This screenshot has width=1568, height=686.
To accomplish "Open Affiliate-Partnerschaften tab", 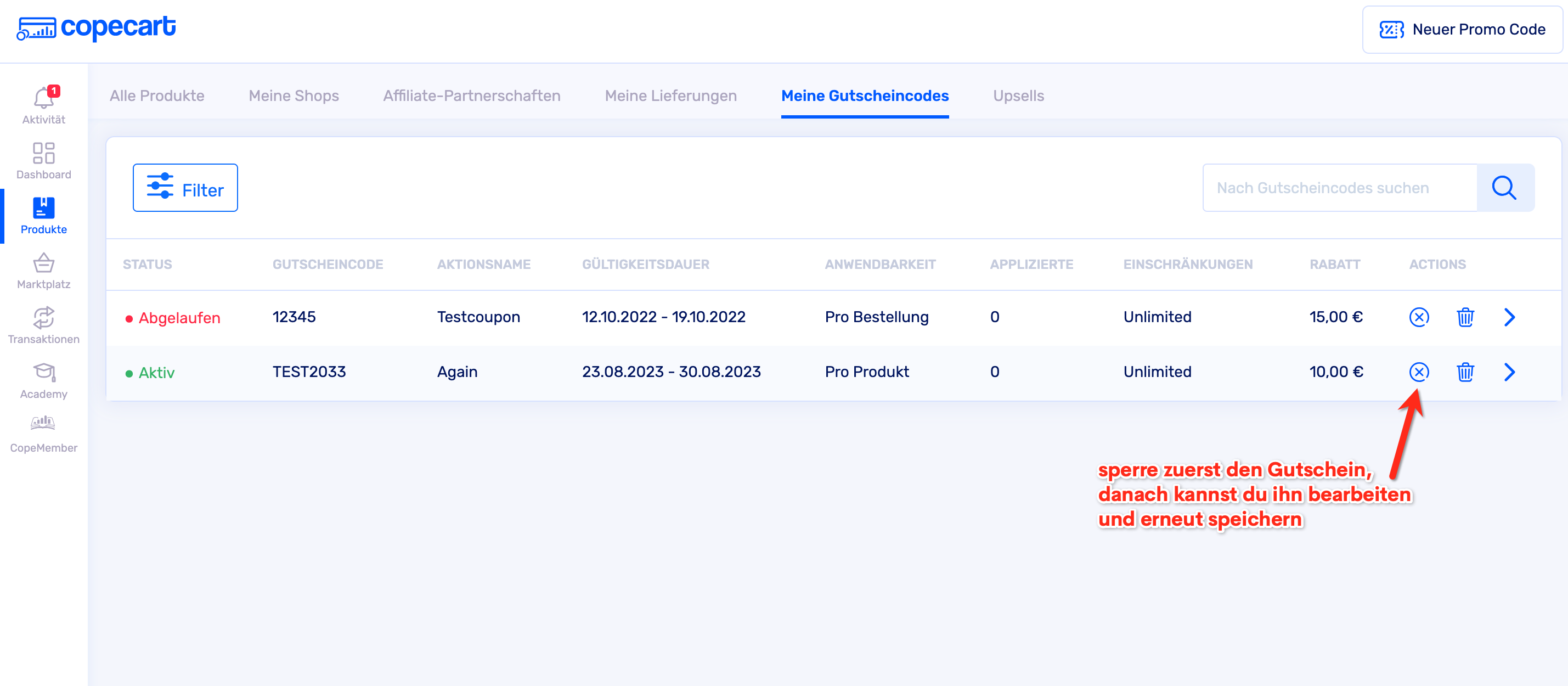I will (x=471, y=95).
